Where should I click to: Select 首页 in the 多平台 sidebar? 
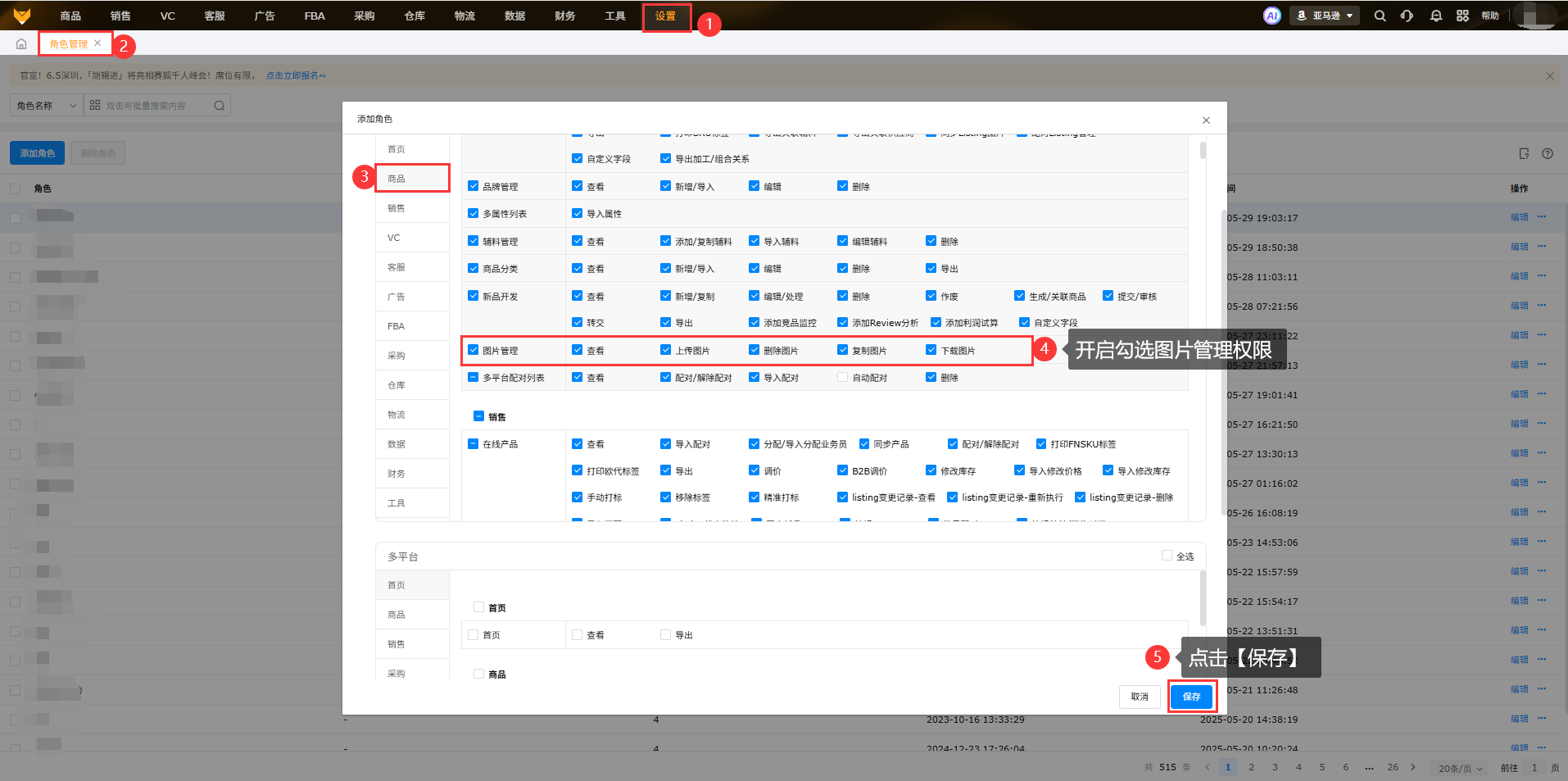coord(412,585)
